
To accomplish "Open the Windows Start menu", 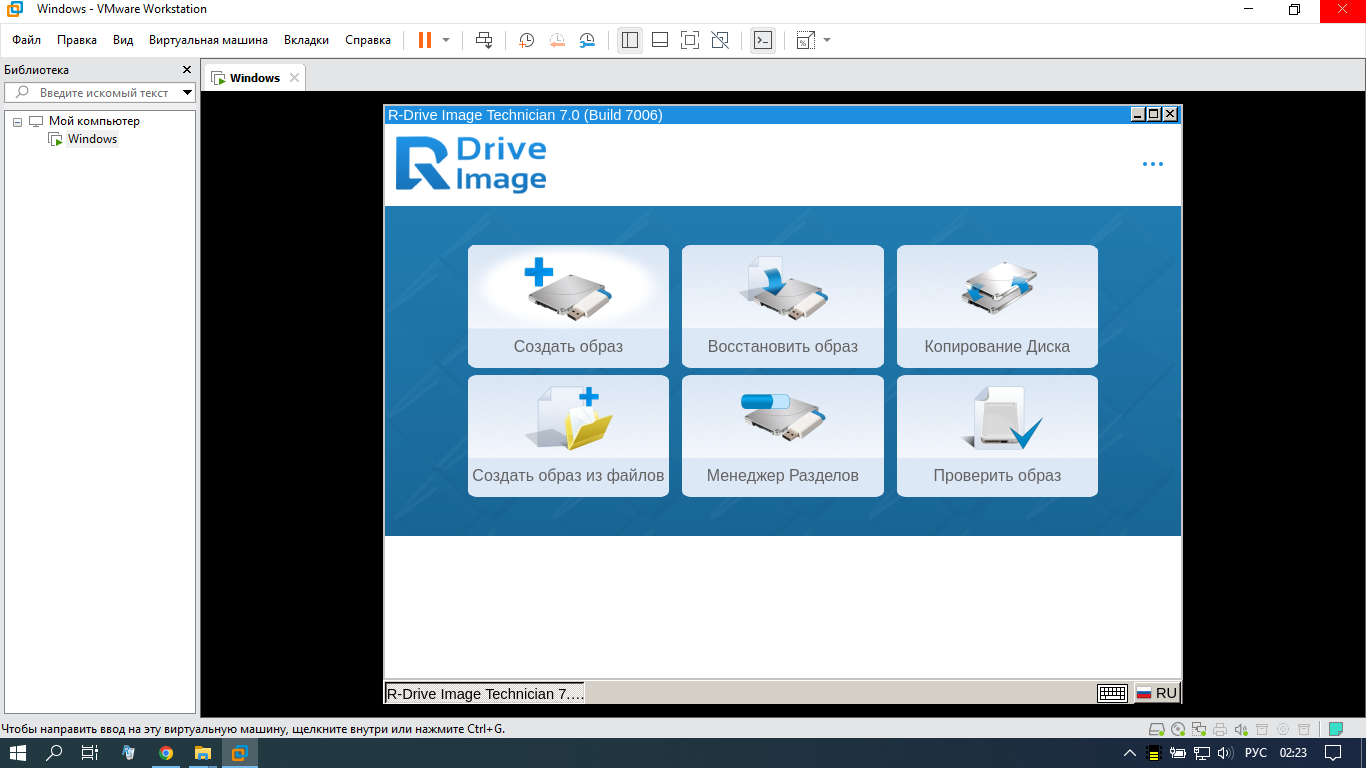I will pos(17,753).
